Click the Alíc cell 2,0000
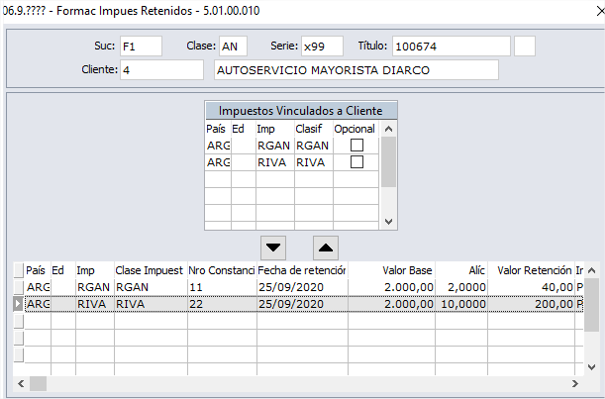The height and width of the screenshot is (399, 605). click(461, 287)
